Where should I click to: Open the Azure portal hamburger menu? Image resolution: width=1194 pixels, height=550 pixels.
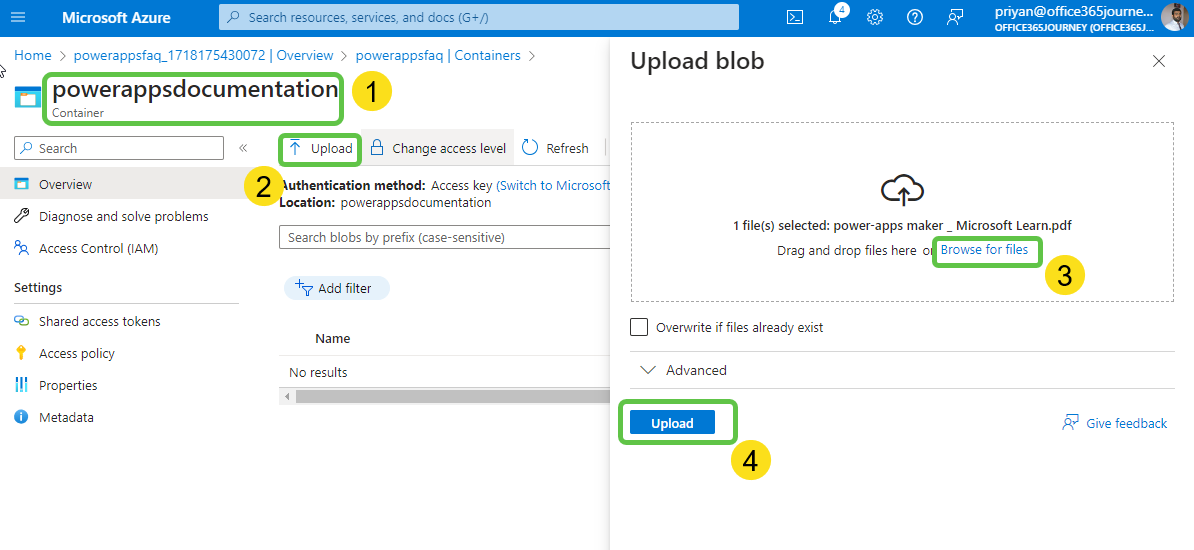pos(18,17)
